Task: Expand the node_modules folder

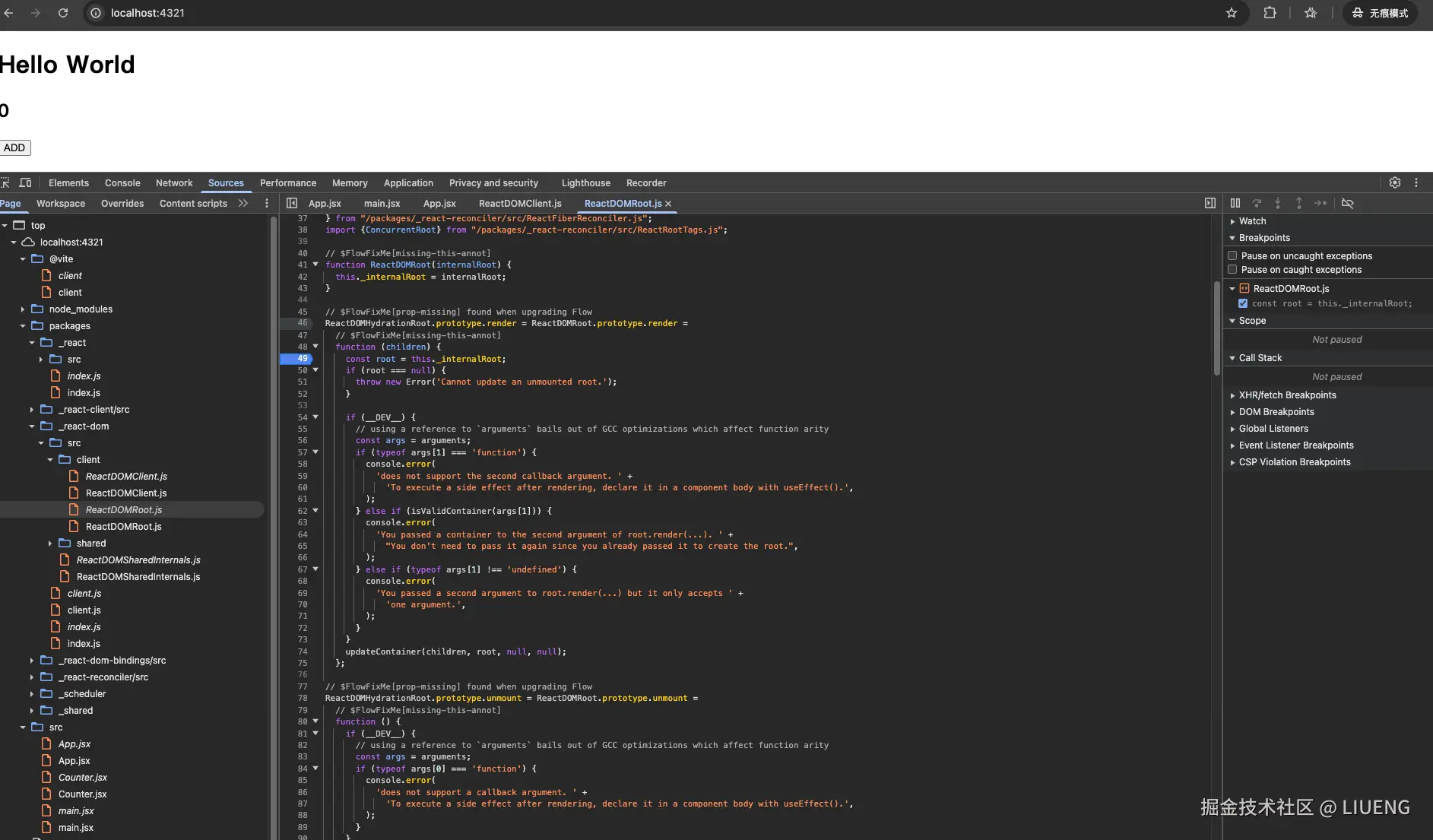Action: (x=23, y=309)
